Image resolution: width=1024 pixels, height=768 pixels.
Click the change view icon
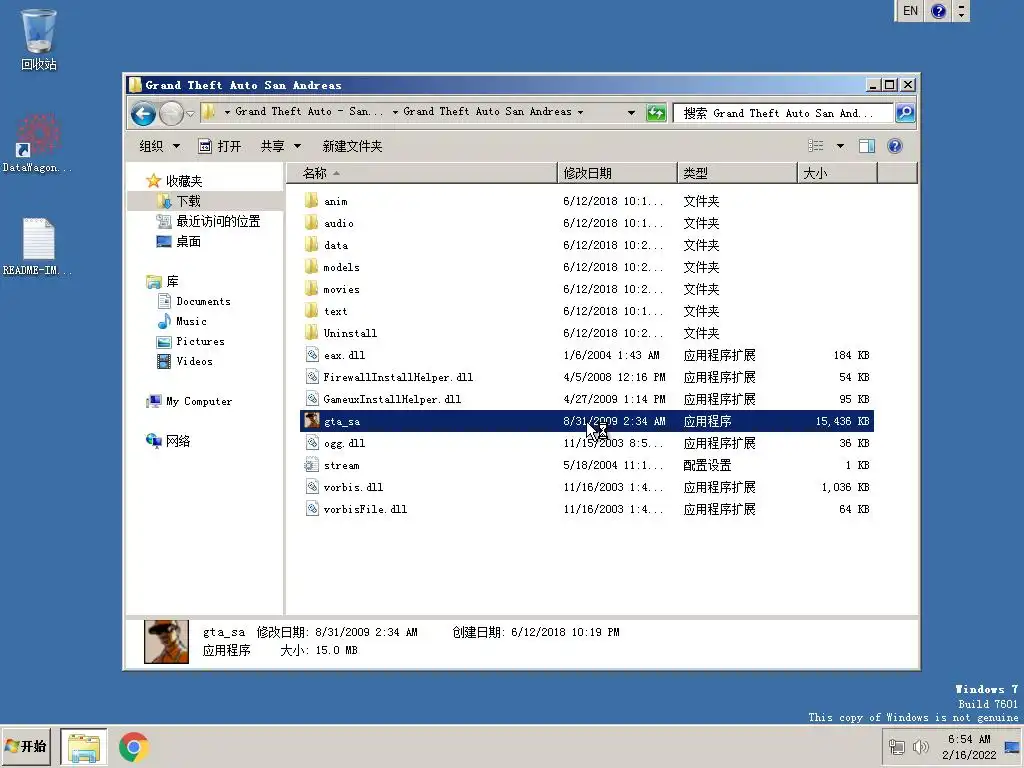(816, 146)
